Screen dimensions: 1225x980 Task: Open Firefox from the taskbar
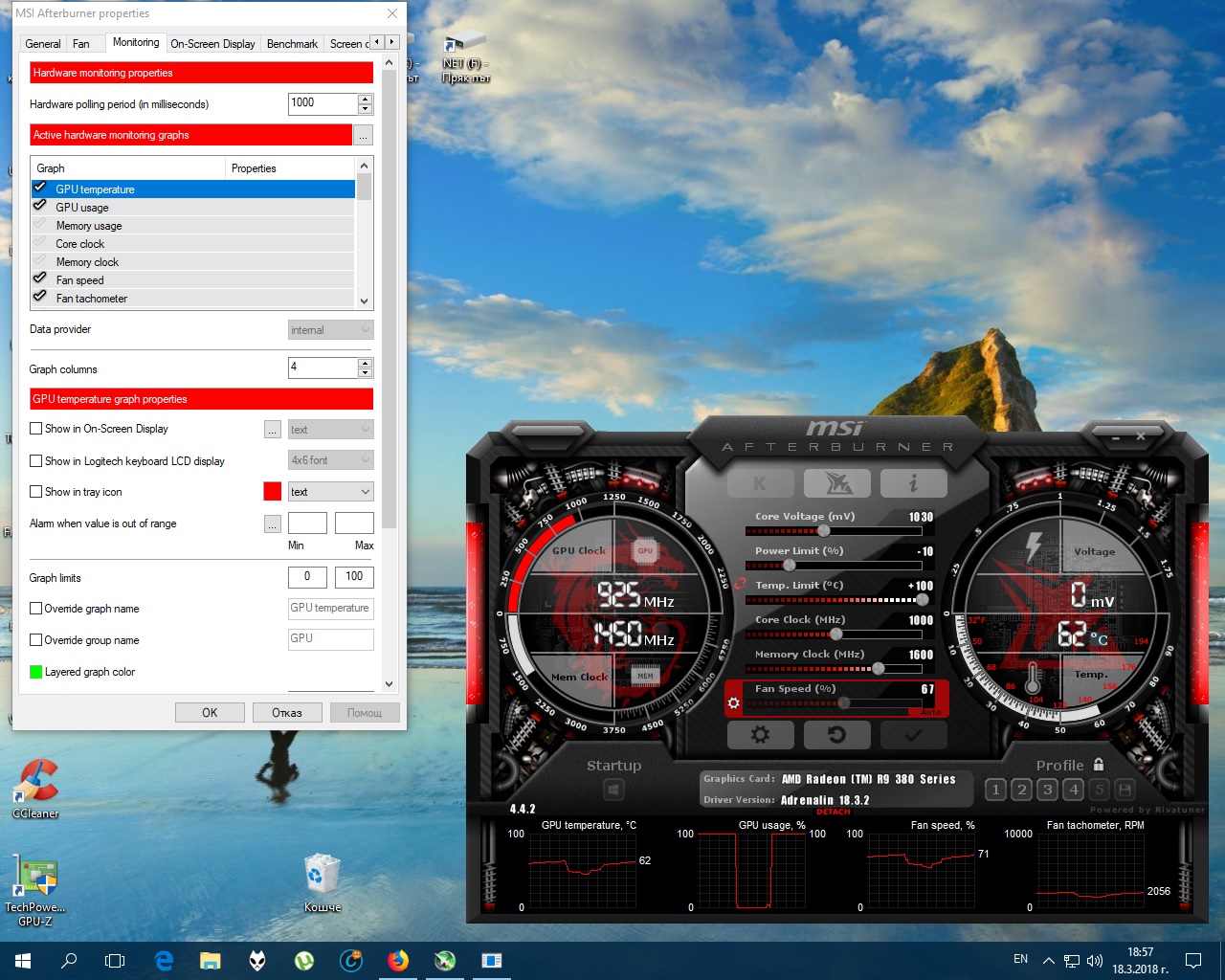(x=398, y=960)
